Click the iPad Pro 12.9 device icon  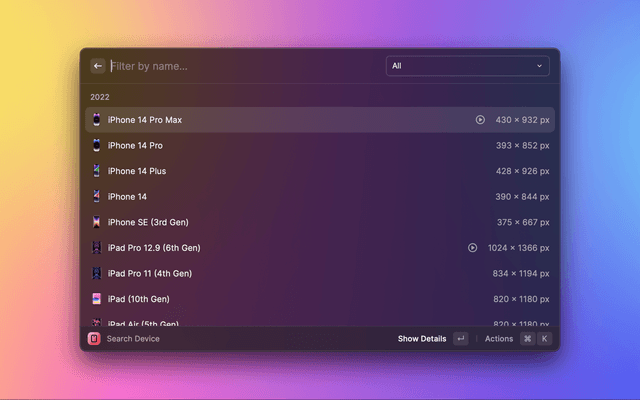[x=96, y=248]
